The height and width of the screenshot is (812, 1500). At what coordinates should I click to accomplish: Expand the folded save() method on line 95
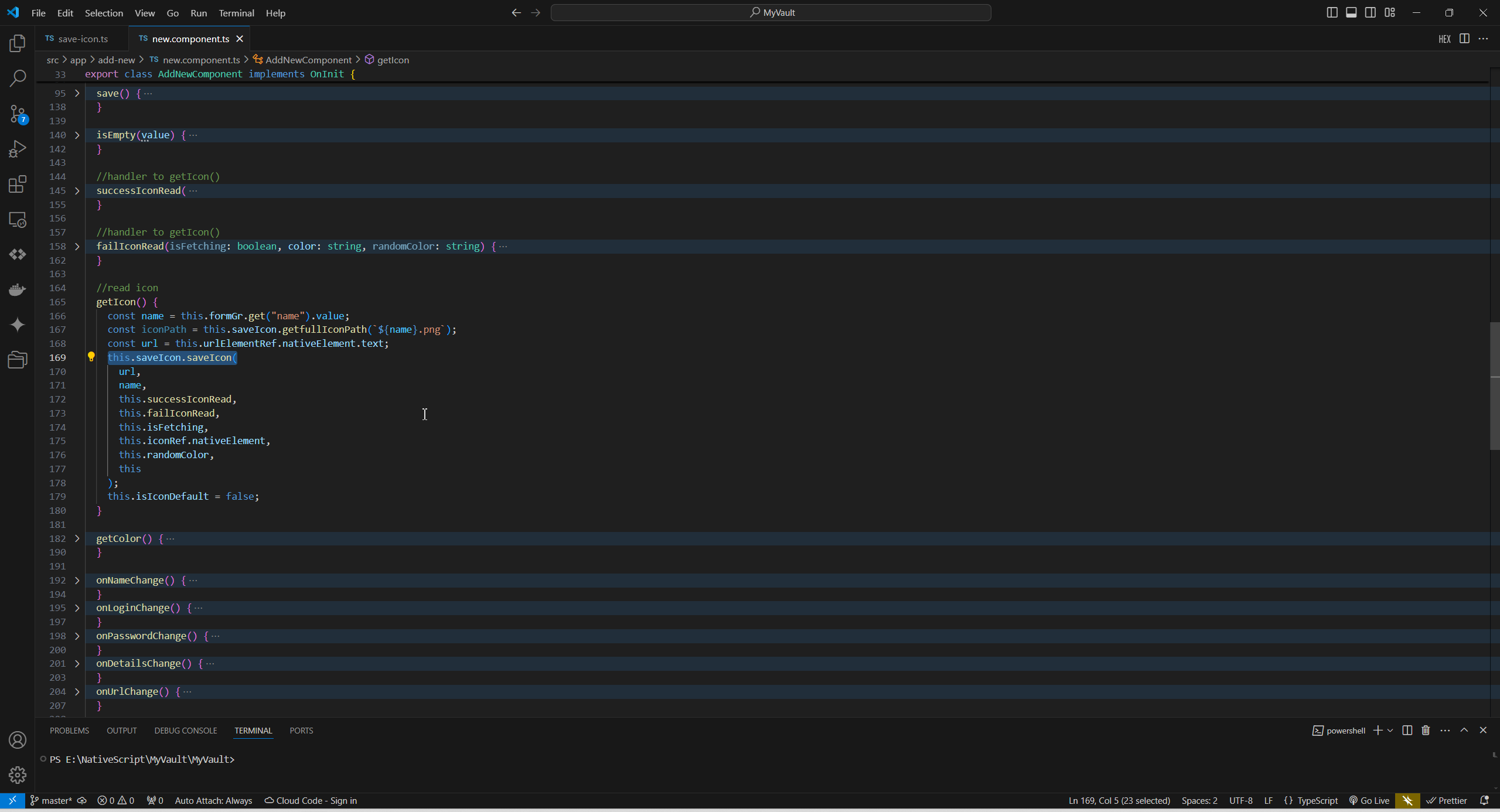coord(77,93)
